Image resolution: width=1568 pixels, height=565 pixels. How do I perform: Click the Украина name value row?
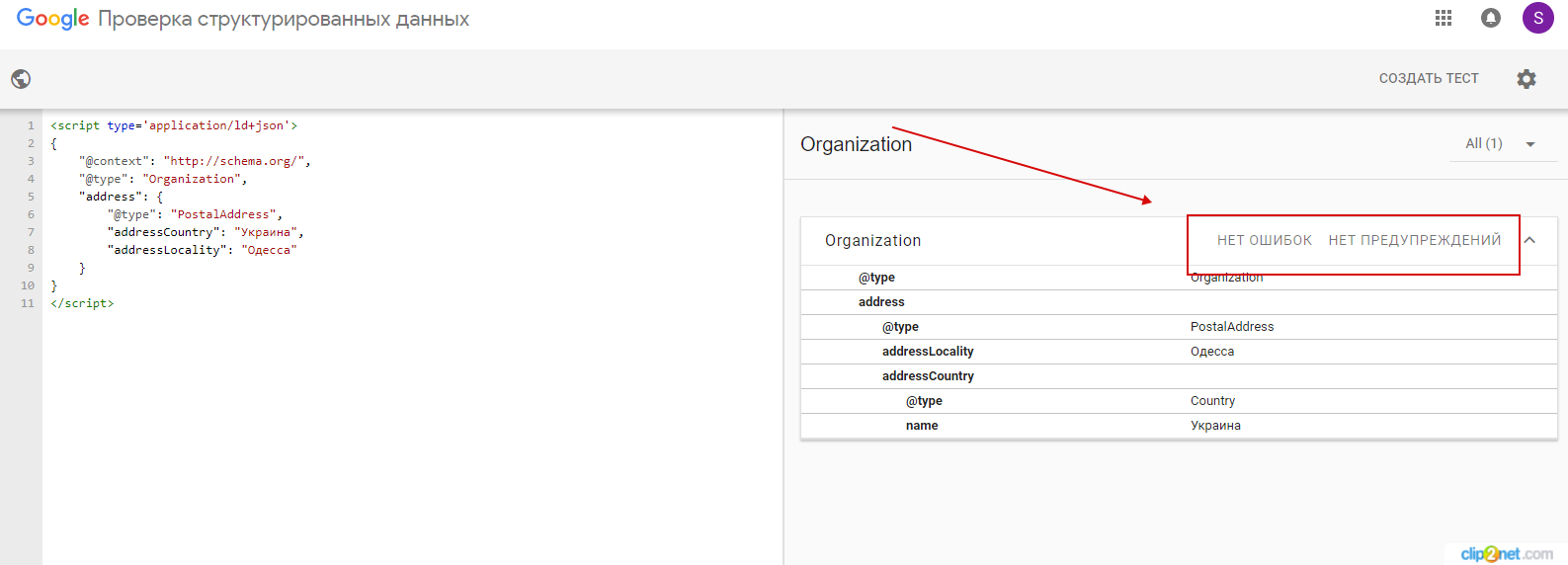point(1215,426)
